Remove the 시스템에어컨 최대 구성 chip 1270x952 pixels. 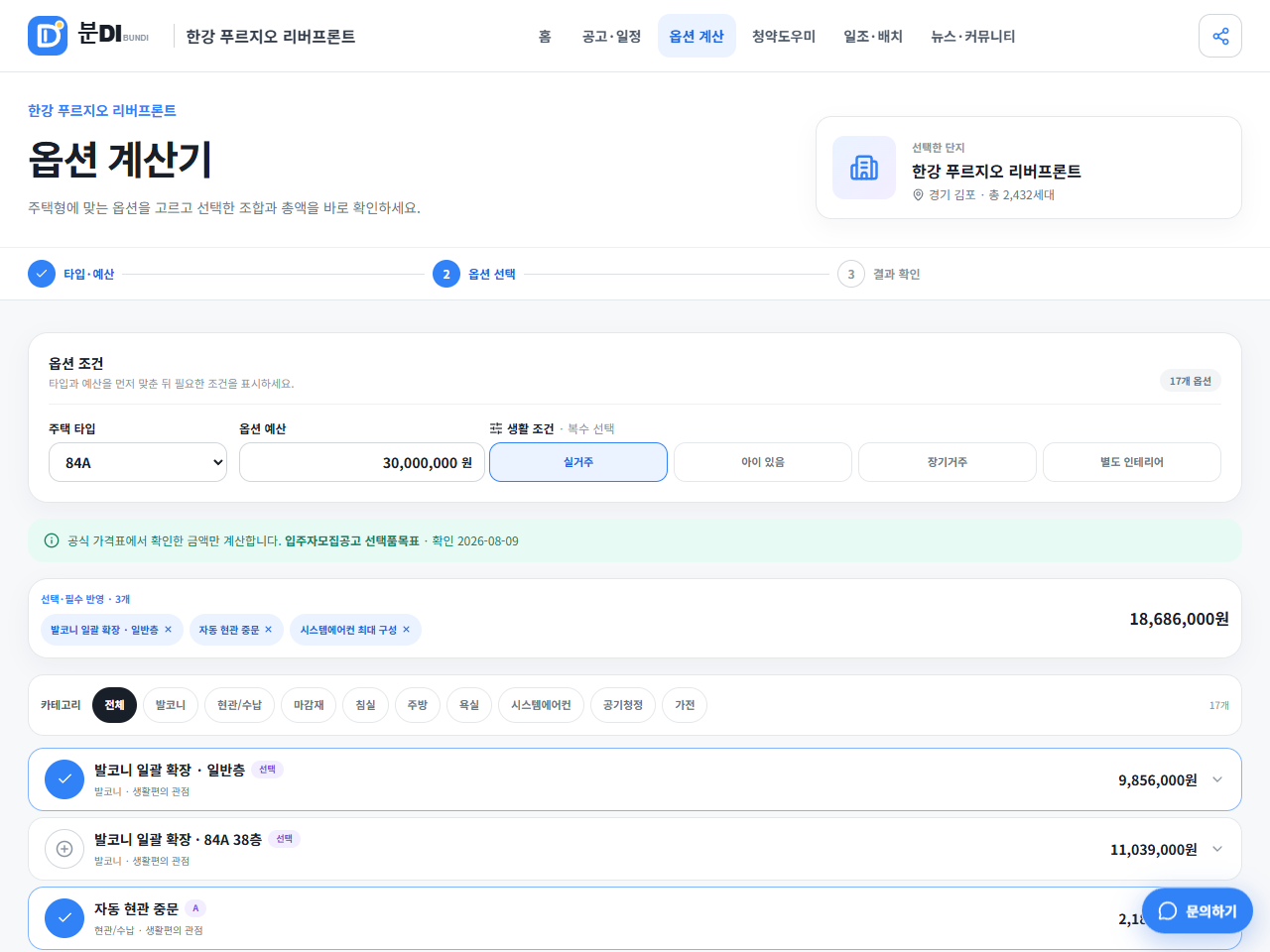(x=406, y=630)
